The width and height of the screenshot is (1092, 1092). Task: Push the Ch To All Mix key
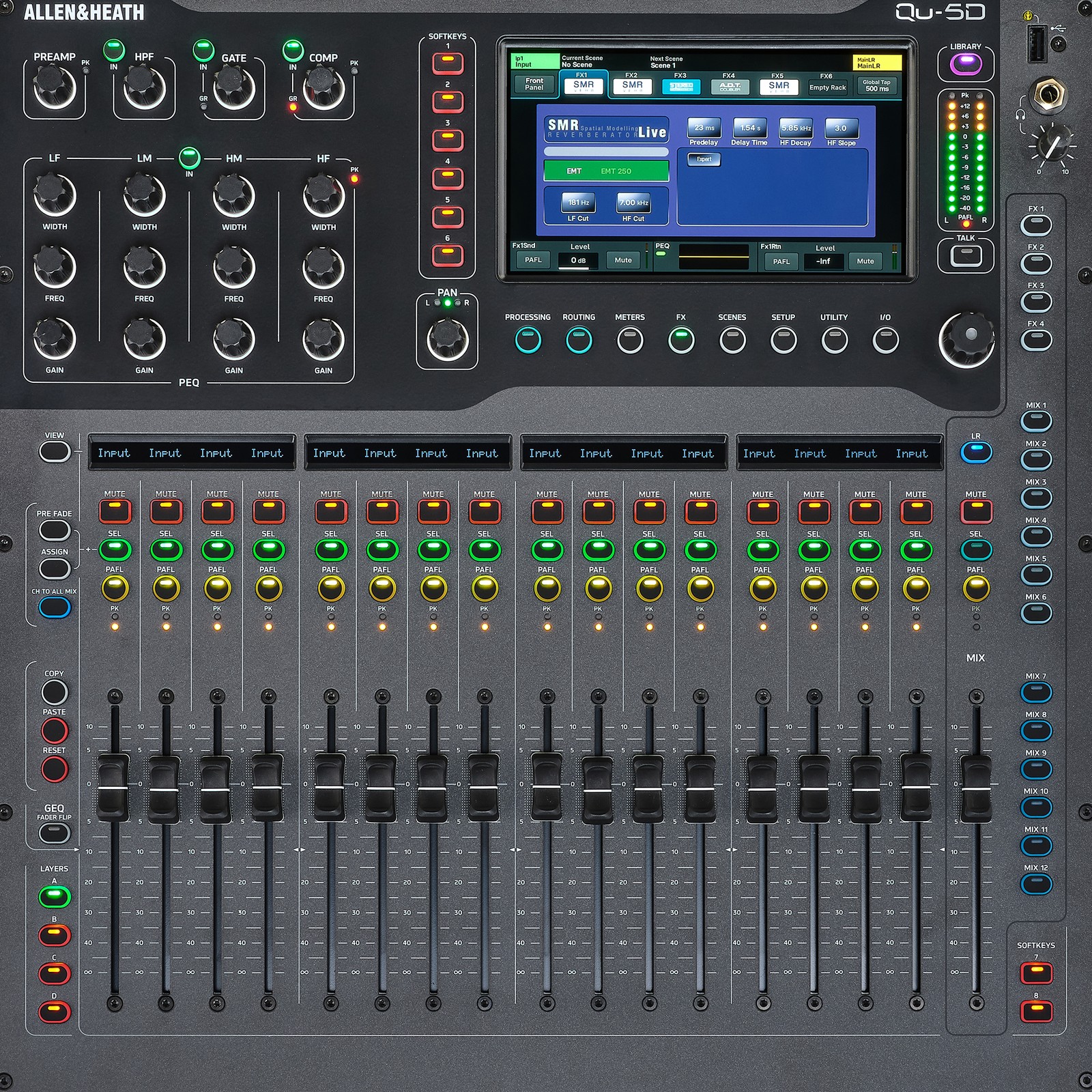pyautogui.click(x=55, y=607)
